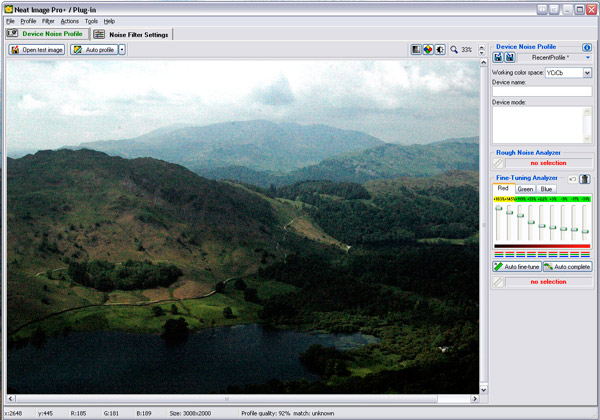Viewport: 600px width, 420px height.
Task: Open the Help menu
Action: (109, 21)
